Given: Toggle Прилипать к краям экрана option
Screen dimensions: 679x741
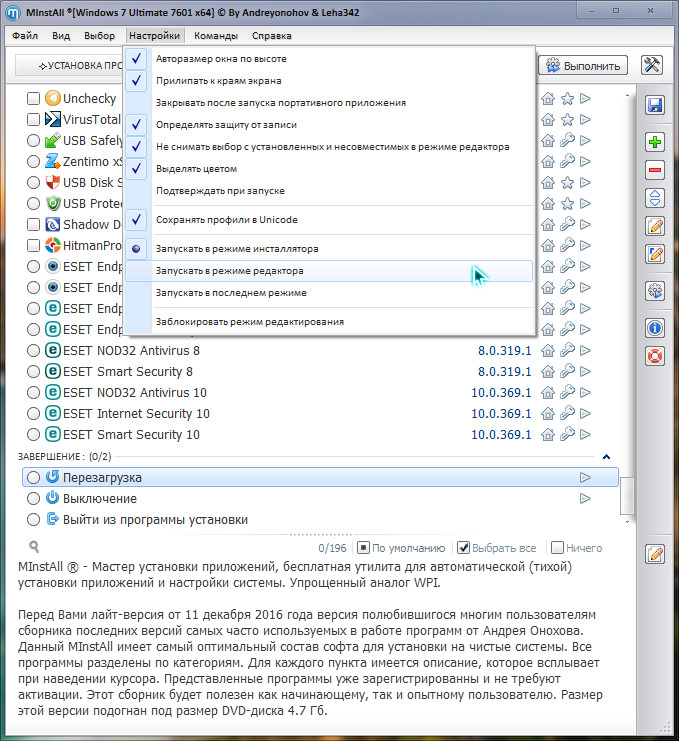Looking at the screenshot, I should (x=329, y=81).
